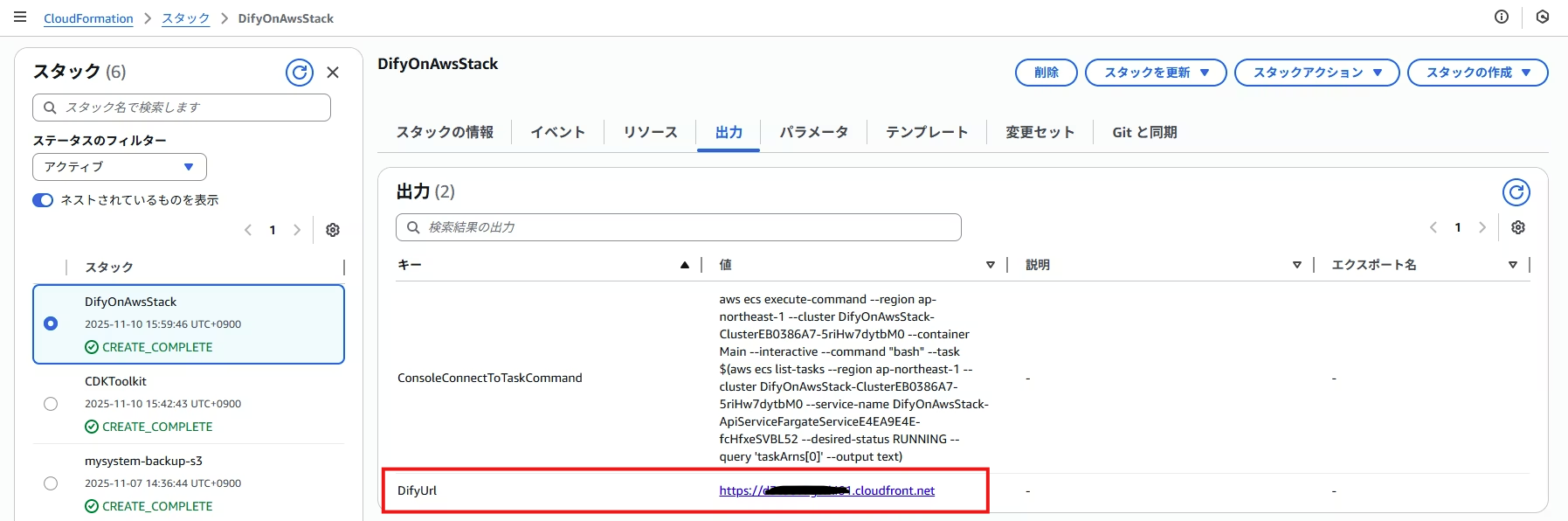Refresh the outputs table
The width and height of the screenshot is (1568, 521).
pyautogui.click(x=1516, y=192)
